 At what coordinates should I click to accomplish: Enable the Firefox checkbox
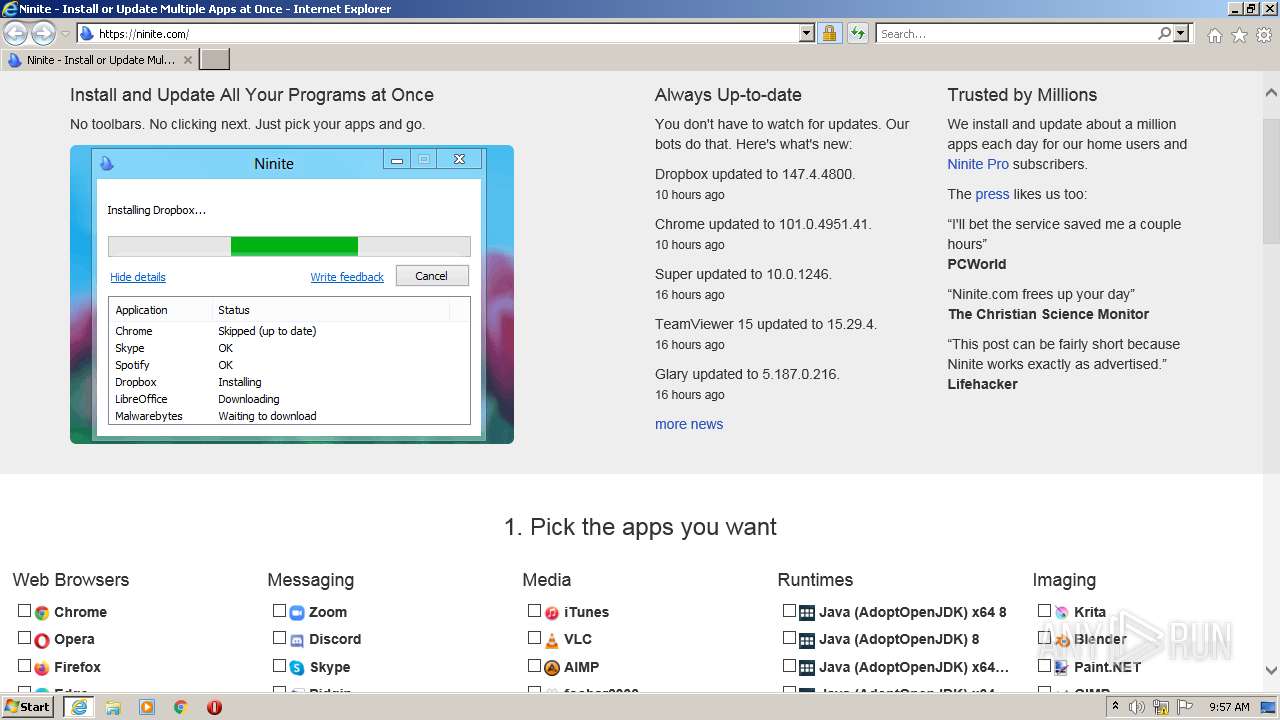pos(24,665)
